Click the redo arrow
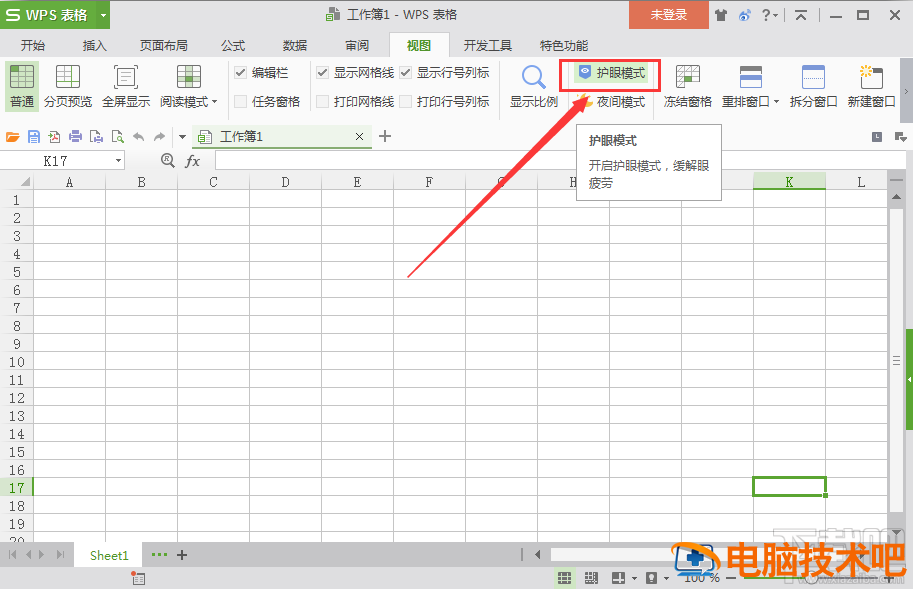The height and width of the screenshot is (589, 913). tap(159, 137)
